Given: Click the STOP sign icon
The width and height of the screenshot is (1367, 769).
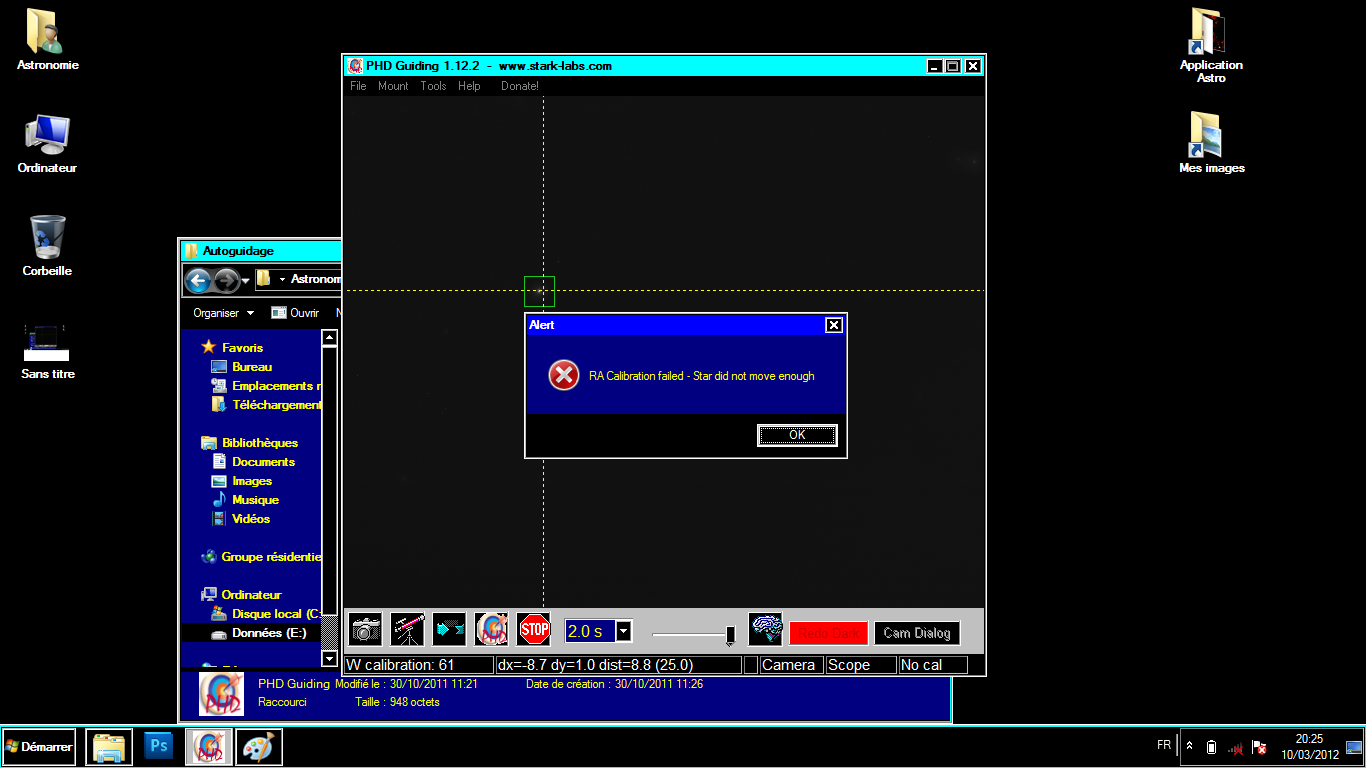Looking at the screenshot, I should [534, 629].
